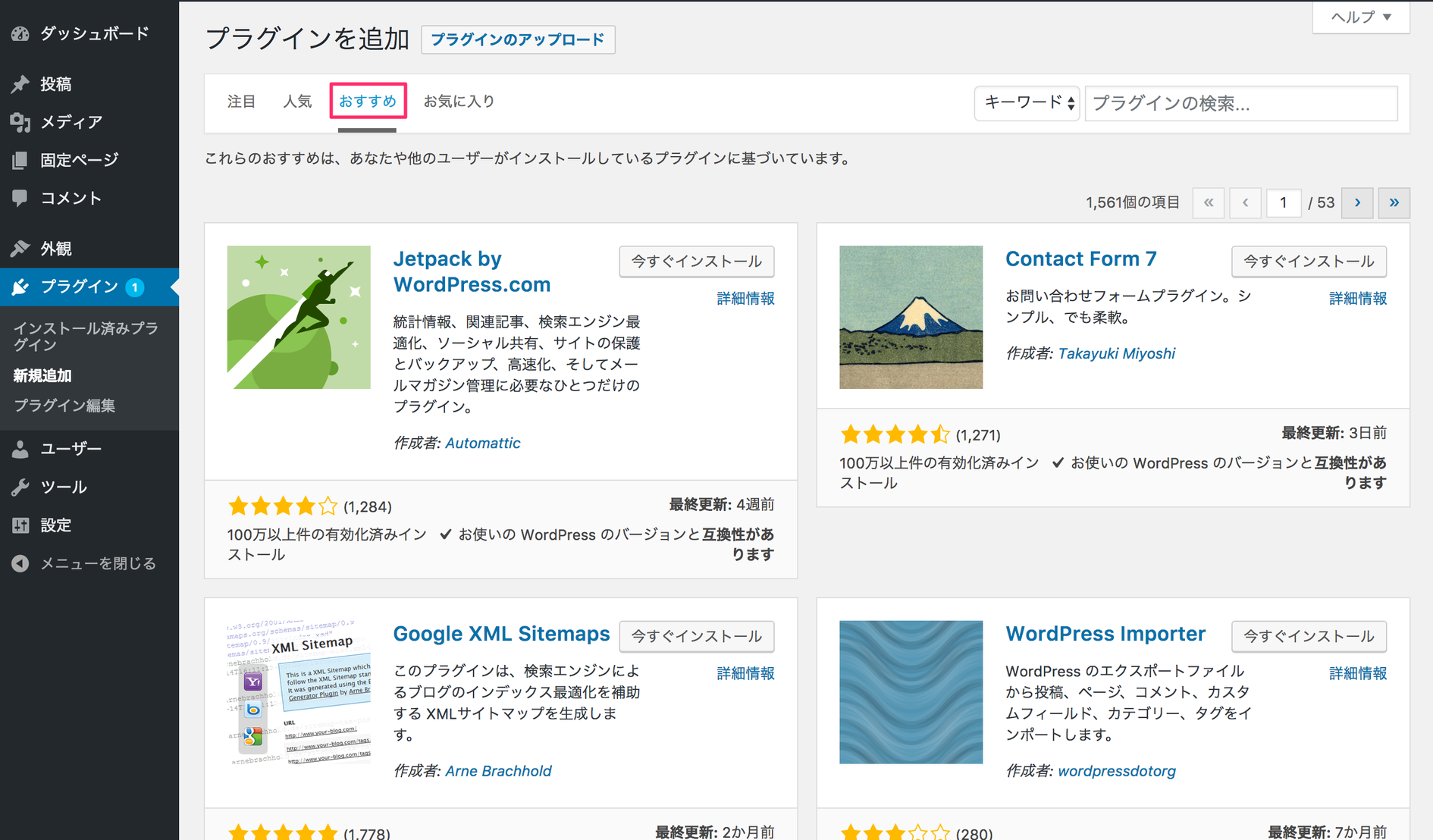Visit author Arne Brachhold link
This screenshot has height=840, width=1433.
point(498,771)
